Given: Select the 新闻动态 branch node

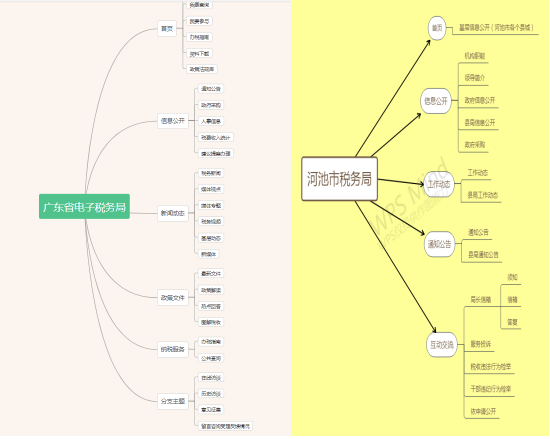Looking at the screenshot, I should pyautogui.click(x=173, y=213).
